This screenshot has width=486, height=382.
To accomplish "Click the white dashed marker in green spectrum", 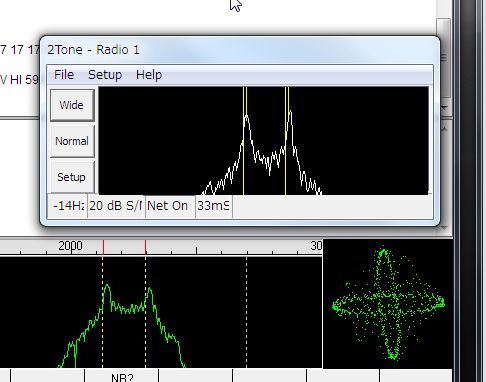I will click(x=247, y=312).
